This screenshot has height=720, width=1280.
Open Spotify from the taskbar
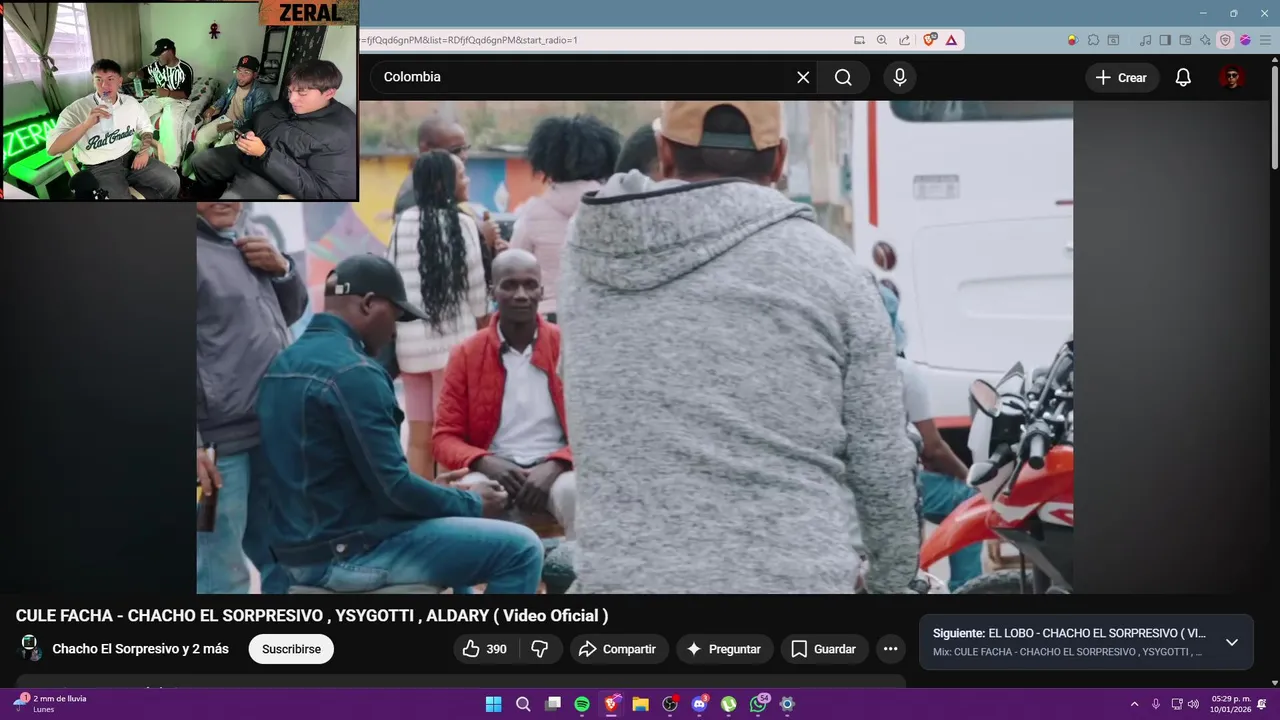[x=582, y=704]
